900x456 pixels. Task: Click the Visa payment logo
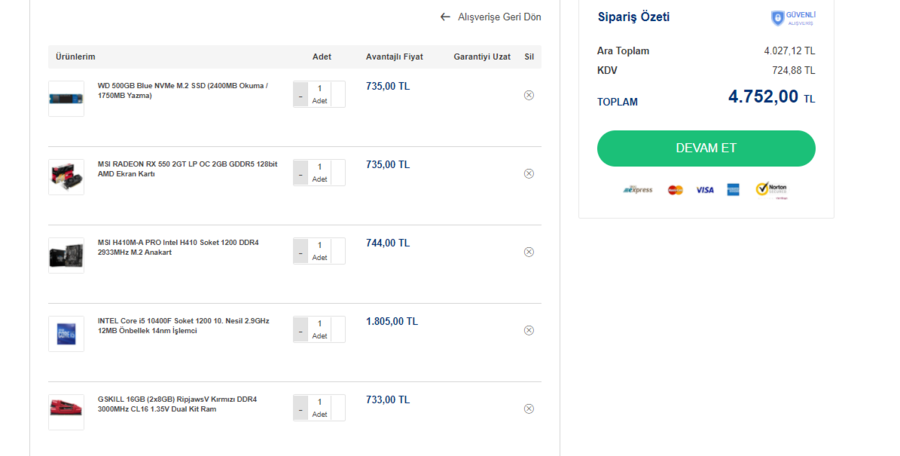coord(705,189)
